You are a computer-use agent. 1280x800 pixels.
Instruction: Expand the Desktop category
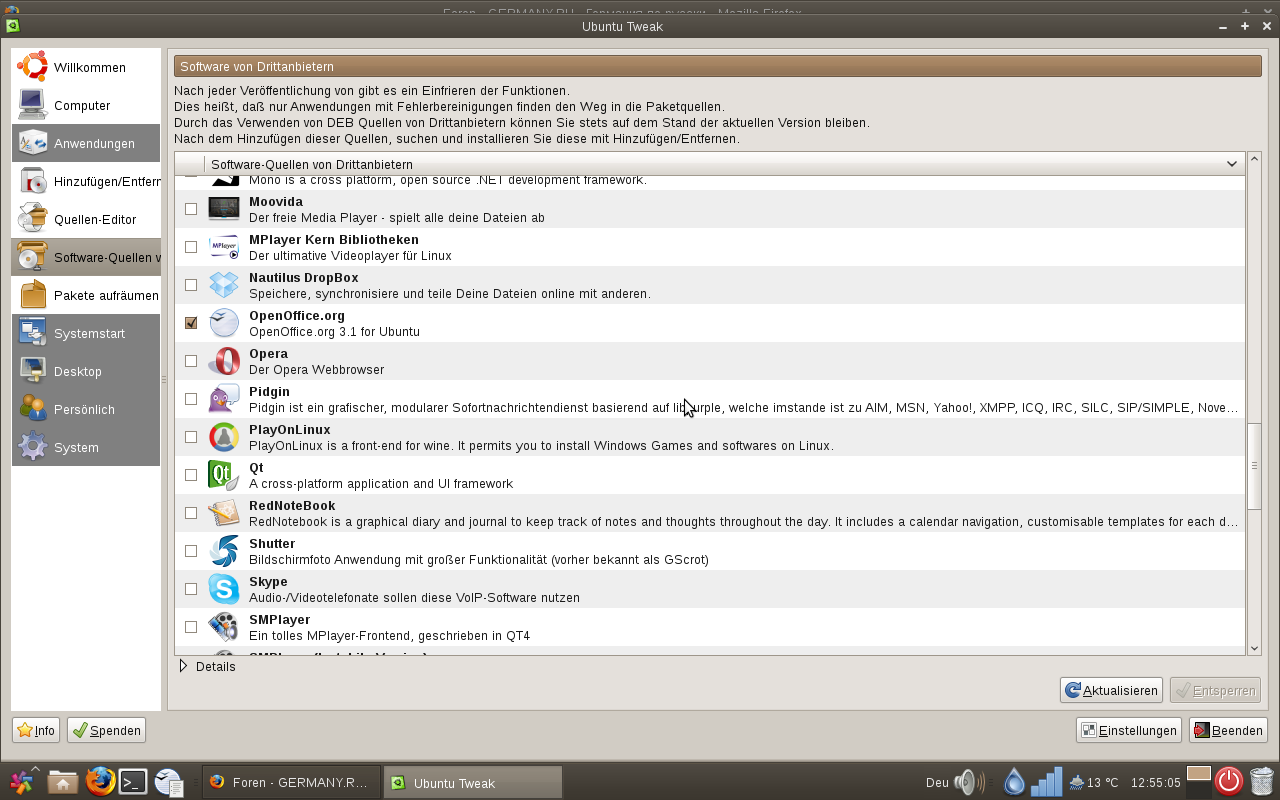[86, 371]
